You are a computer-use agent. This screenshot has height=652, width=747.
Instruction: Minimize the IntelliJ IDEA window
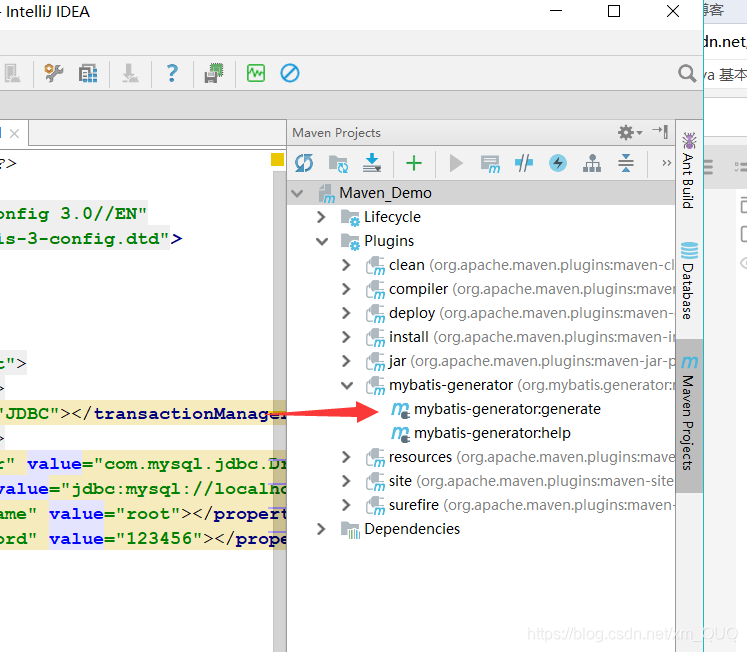click(x=556, y=11)
